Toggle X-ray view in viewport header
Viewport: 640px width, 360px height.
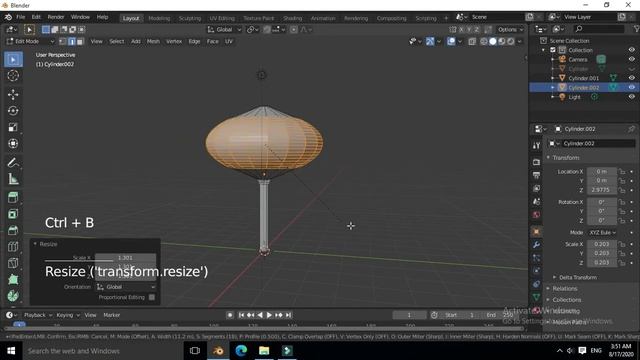(472, 41)
